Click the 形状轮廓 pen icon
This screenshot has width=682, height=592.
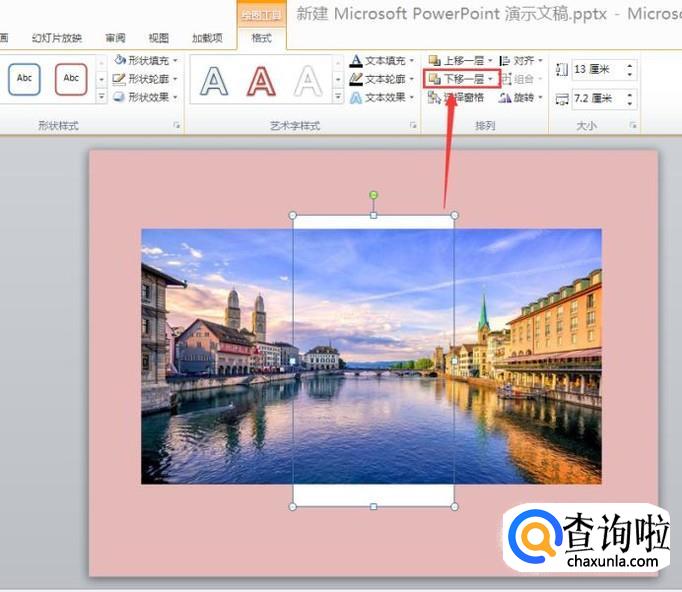119,79
